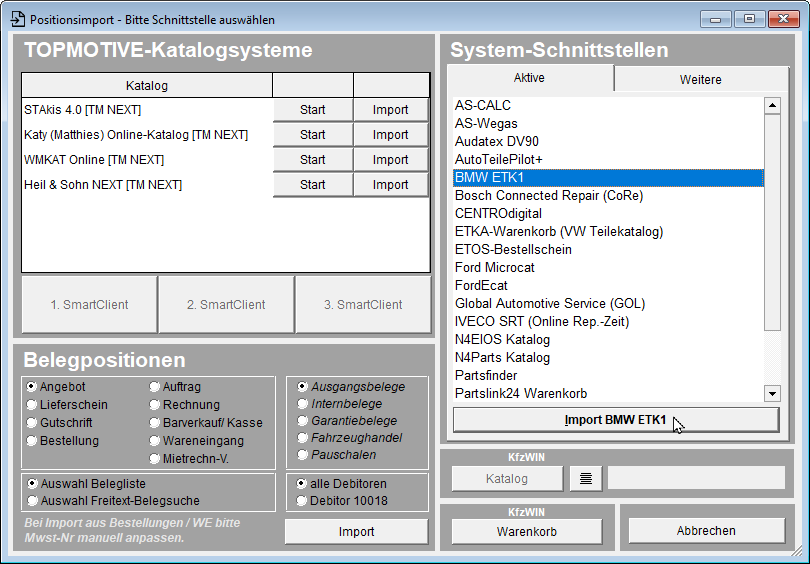Viewport: 810px width, 564px height.
Task: Select Partsfinder in the list
Action: tap(608, 375)
